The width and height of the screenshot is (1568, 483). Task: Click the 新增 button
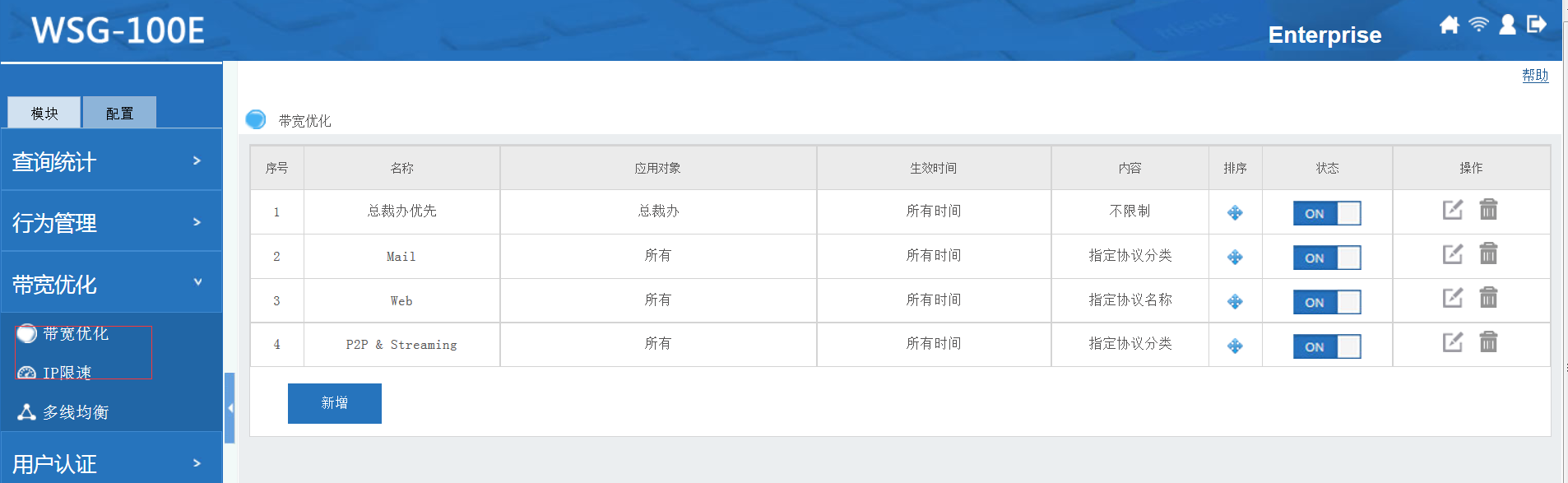(x=334, y=403)
